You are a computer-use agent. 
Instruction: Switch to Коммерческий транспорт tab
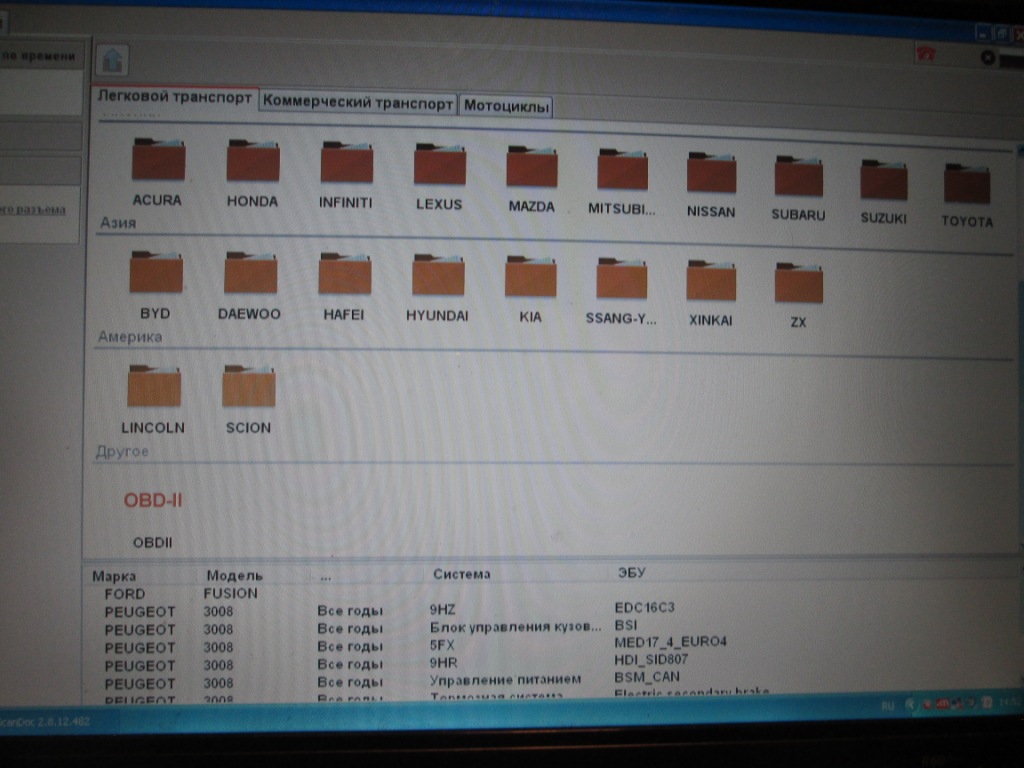tap(358, 103)
